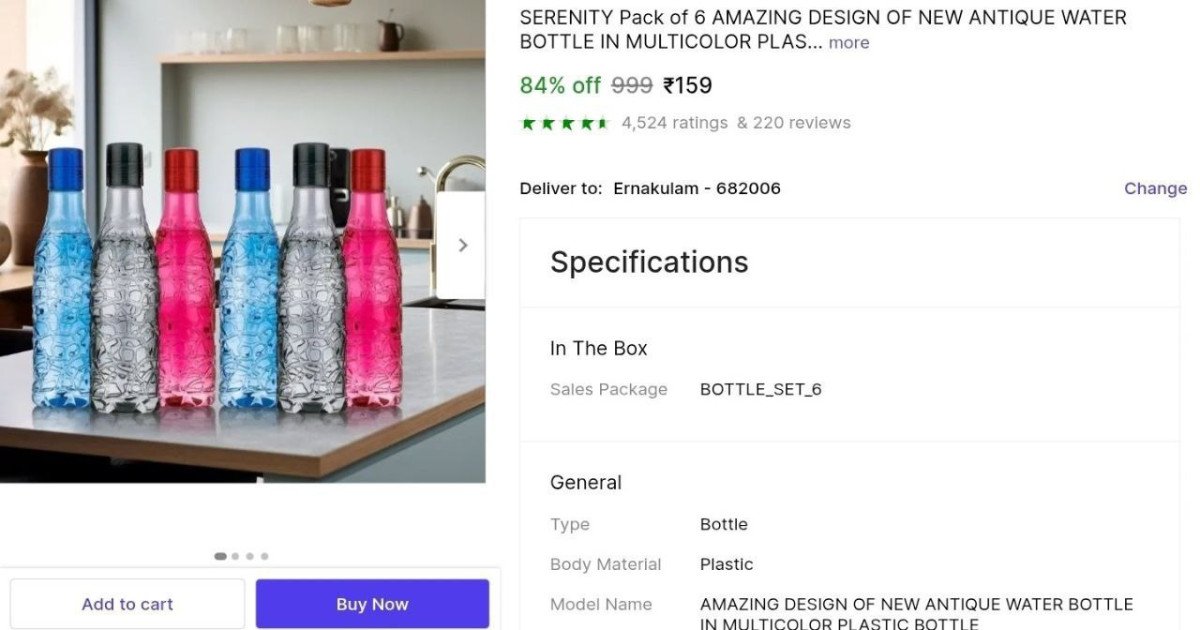Click the Ernakulam - 682006 delivery pincode
1200x630 pixels.
point(697,188)
